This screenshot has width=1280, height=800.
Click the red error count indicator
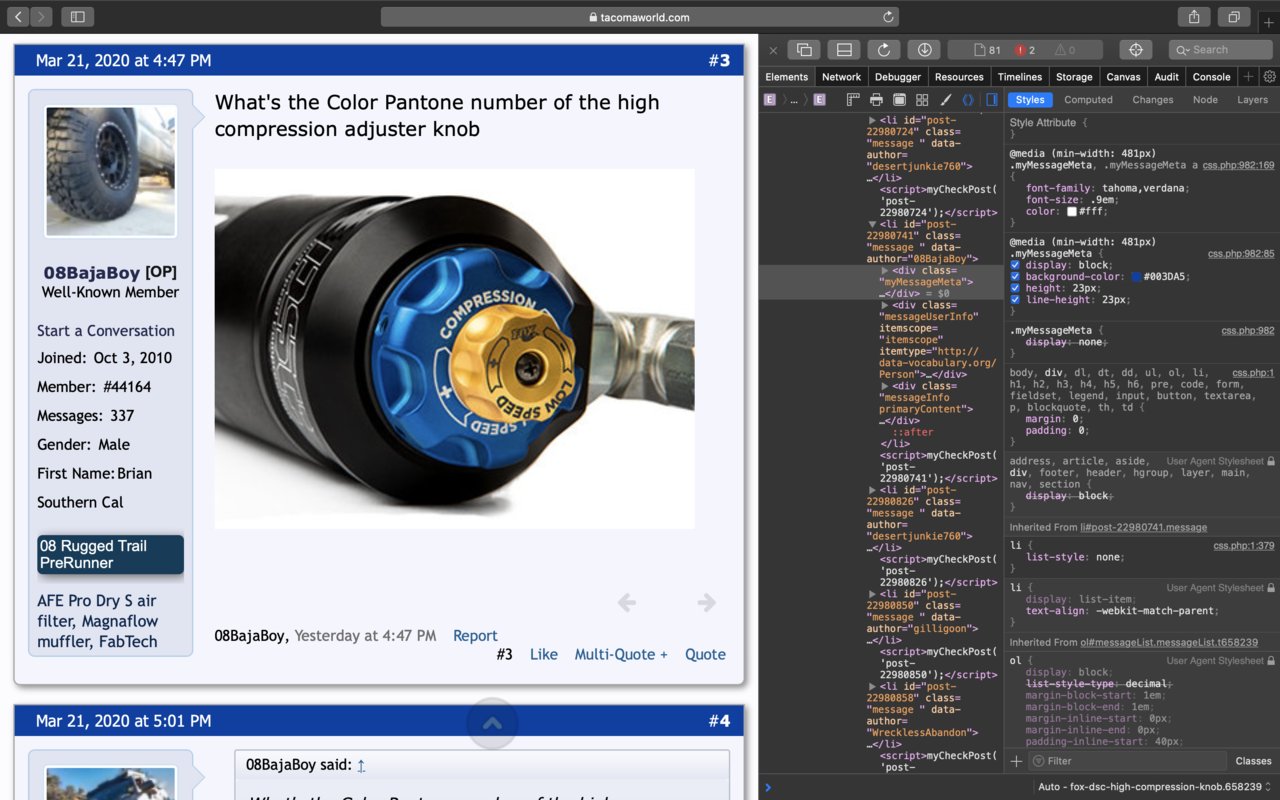pos(1025,50)
